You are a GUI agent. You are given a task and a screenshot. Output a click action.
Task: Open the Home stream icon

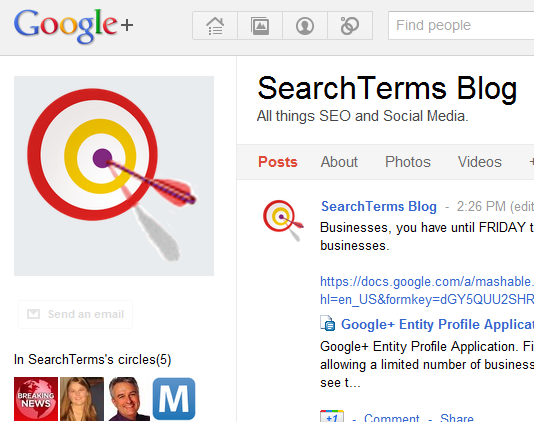pyautogui.click(x=215, y=26)
